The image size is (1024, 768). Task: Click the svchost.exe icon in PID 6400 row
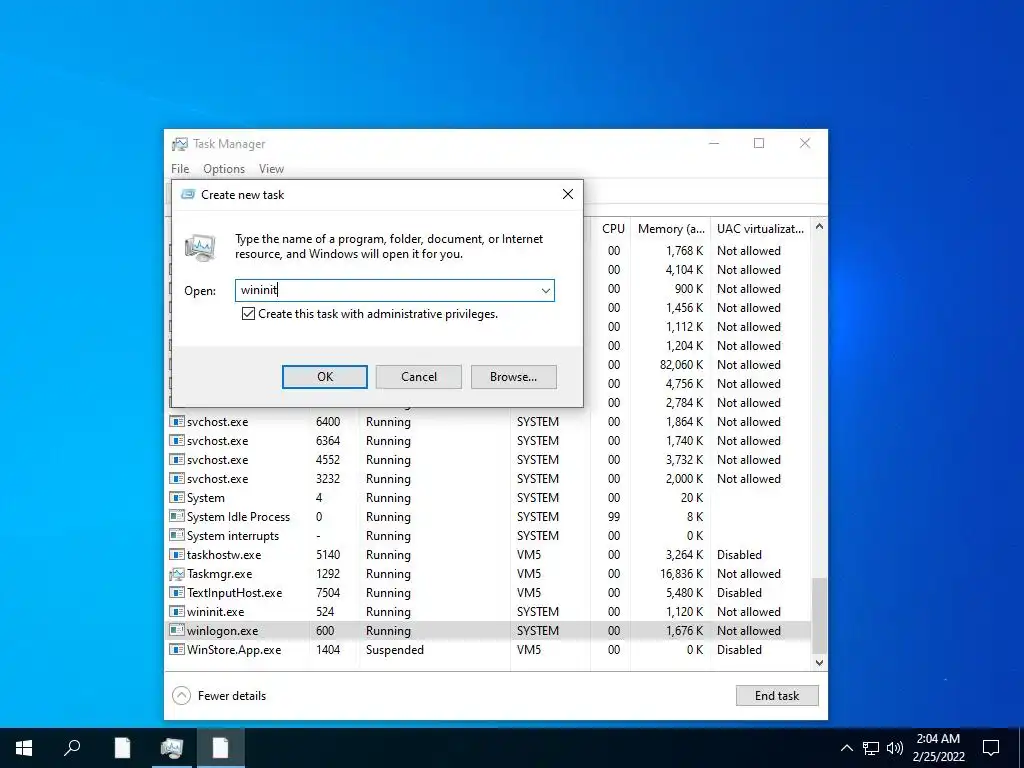point(176,422)
